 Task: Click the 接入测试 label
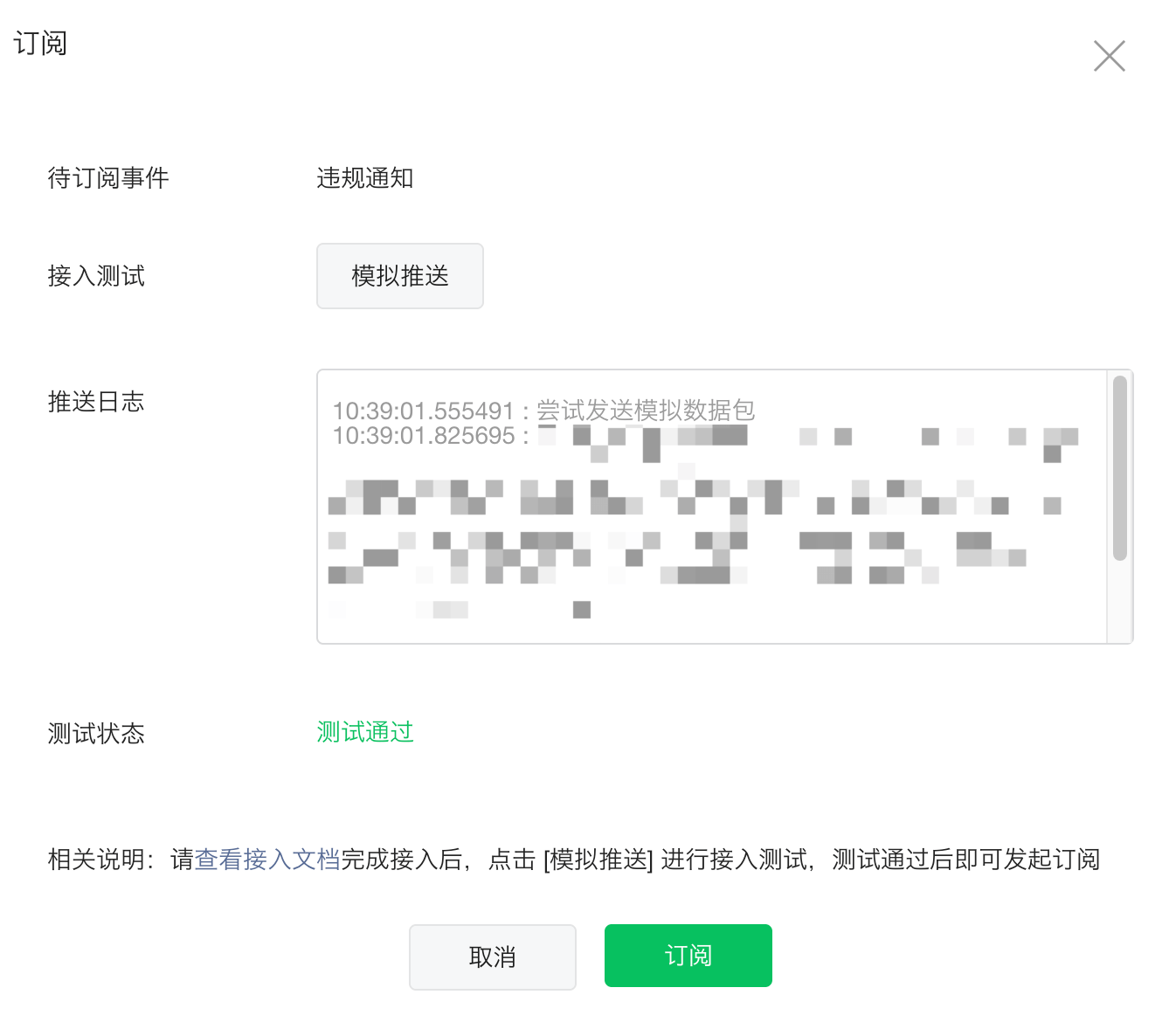click(96, 276)
